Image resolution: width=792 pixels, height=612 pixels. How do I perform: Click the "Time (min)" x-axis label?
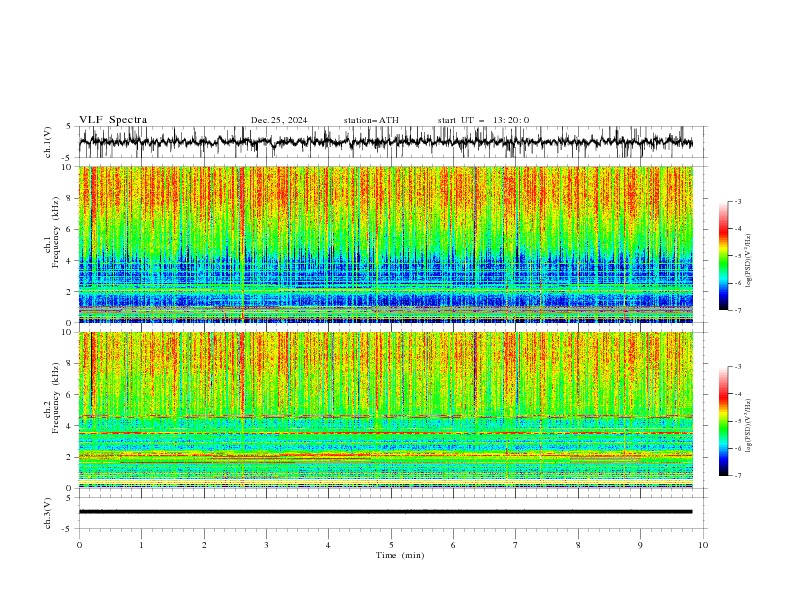click(400, 555)
